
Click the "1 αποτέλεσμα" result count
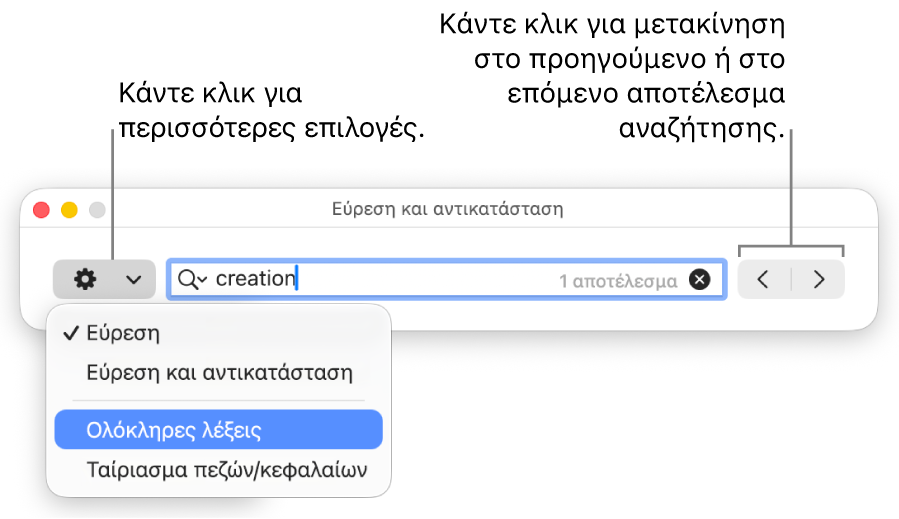pyautogui.click(x=618, y=281)
